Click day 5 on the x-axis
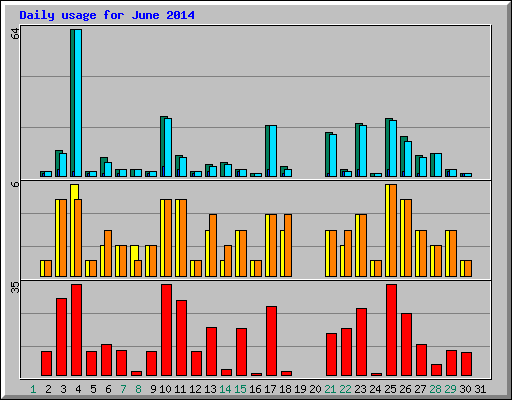Image resolution: width=512 pixels, height=400 pixels. [93, 389]
